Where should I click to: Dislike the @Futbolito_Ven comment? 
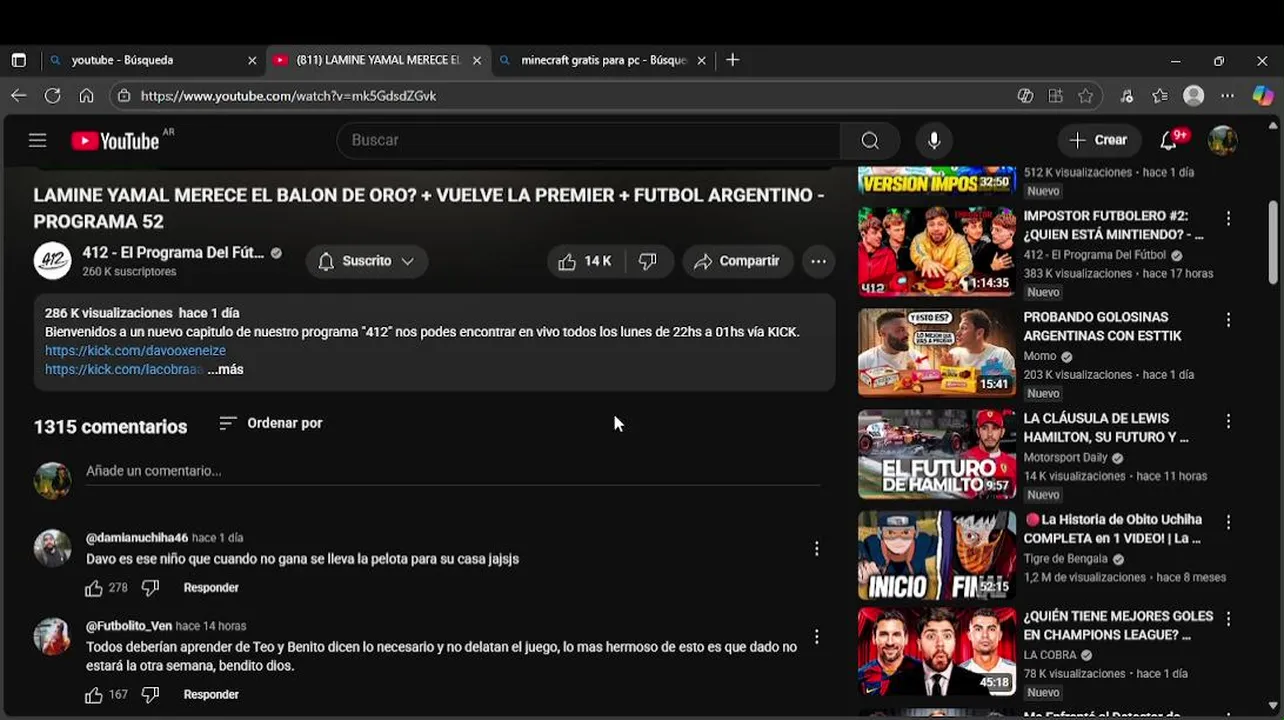pyautogui.click(x=150, y=695)
